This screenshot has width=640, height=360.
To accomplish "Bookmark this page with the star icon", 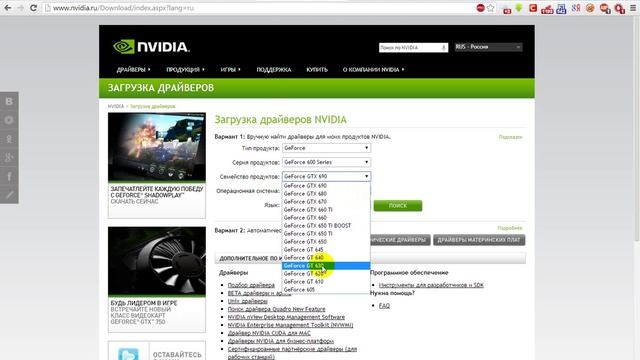I will 491,8.
